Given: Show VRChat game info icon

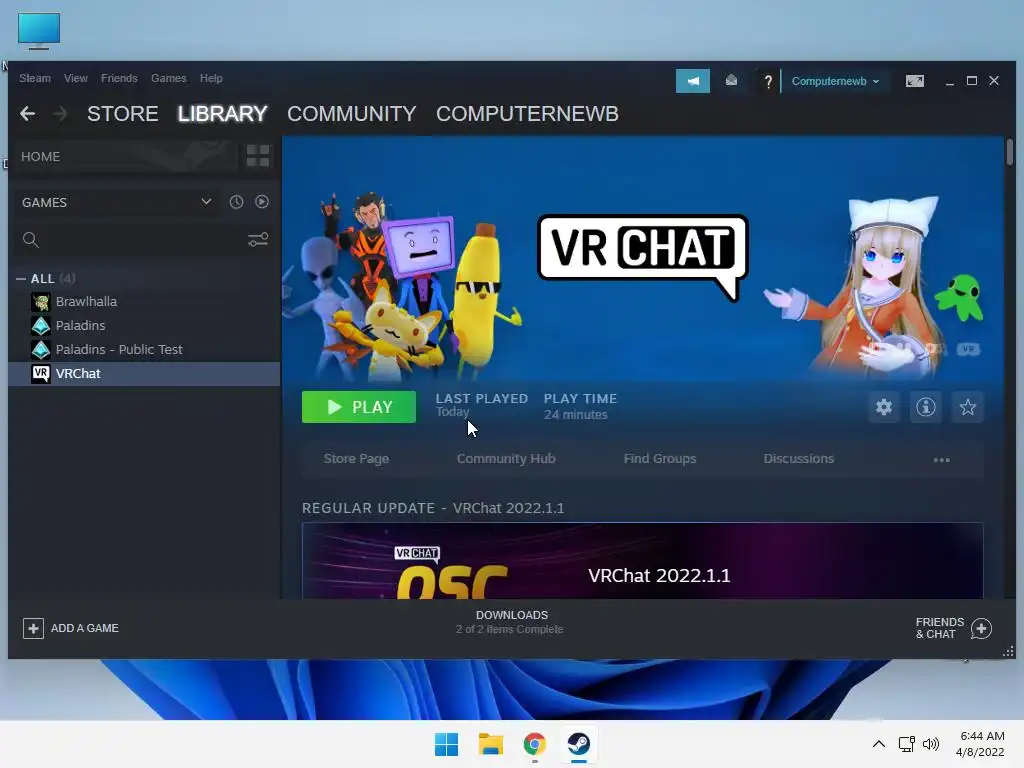Looking at the screenshot, I should tap(925, 407).
